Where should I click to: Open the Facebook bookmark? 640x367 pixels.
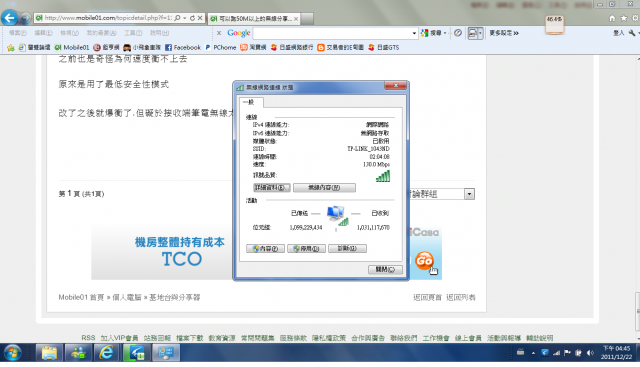(183, 47)
